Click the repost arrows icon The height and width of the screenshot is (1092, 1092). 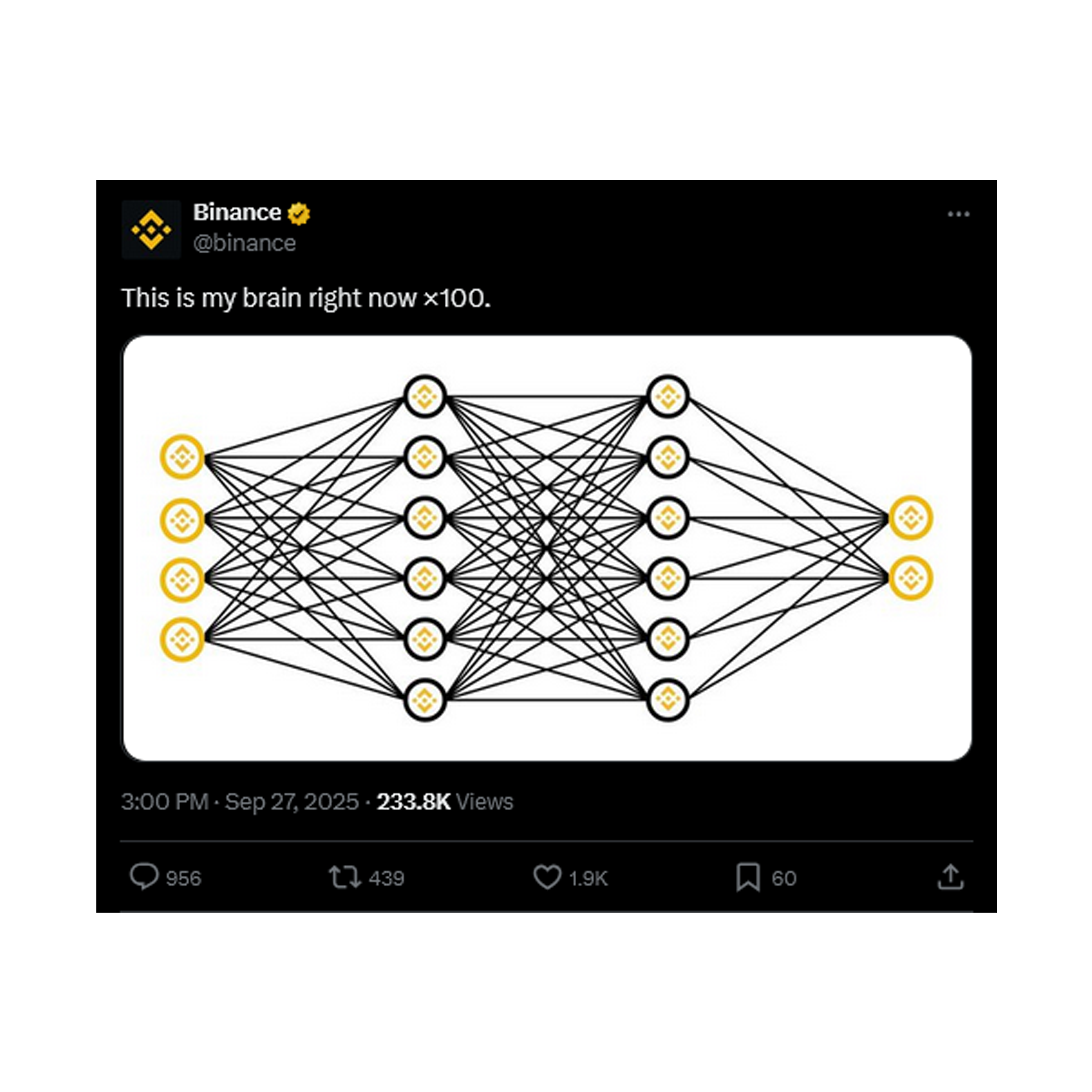coord(344,877)
